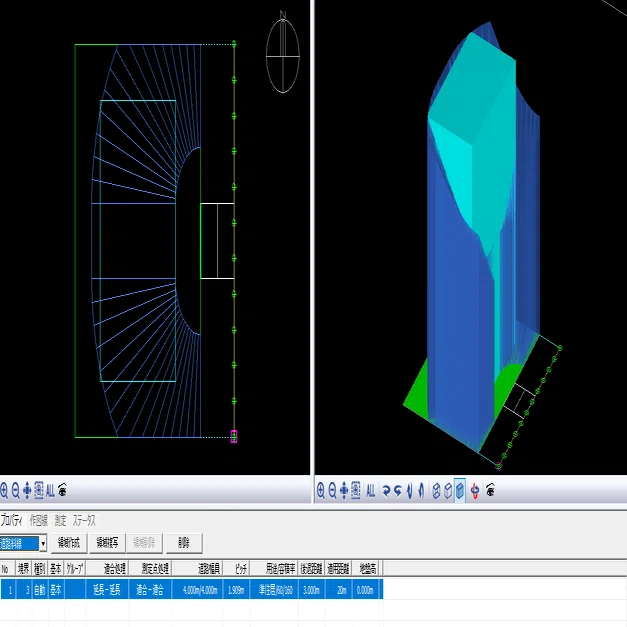Toggle solid shaded display mode
Viewport: 627px width, 627px height.
click(x=460, y=490)
